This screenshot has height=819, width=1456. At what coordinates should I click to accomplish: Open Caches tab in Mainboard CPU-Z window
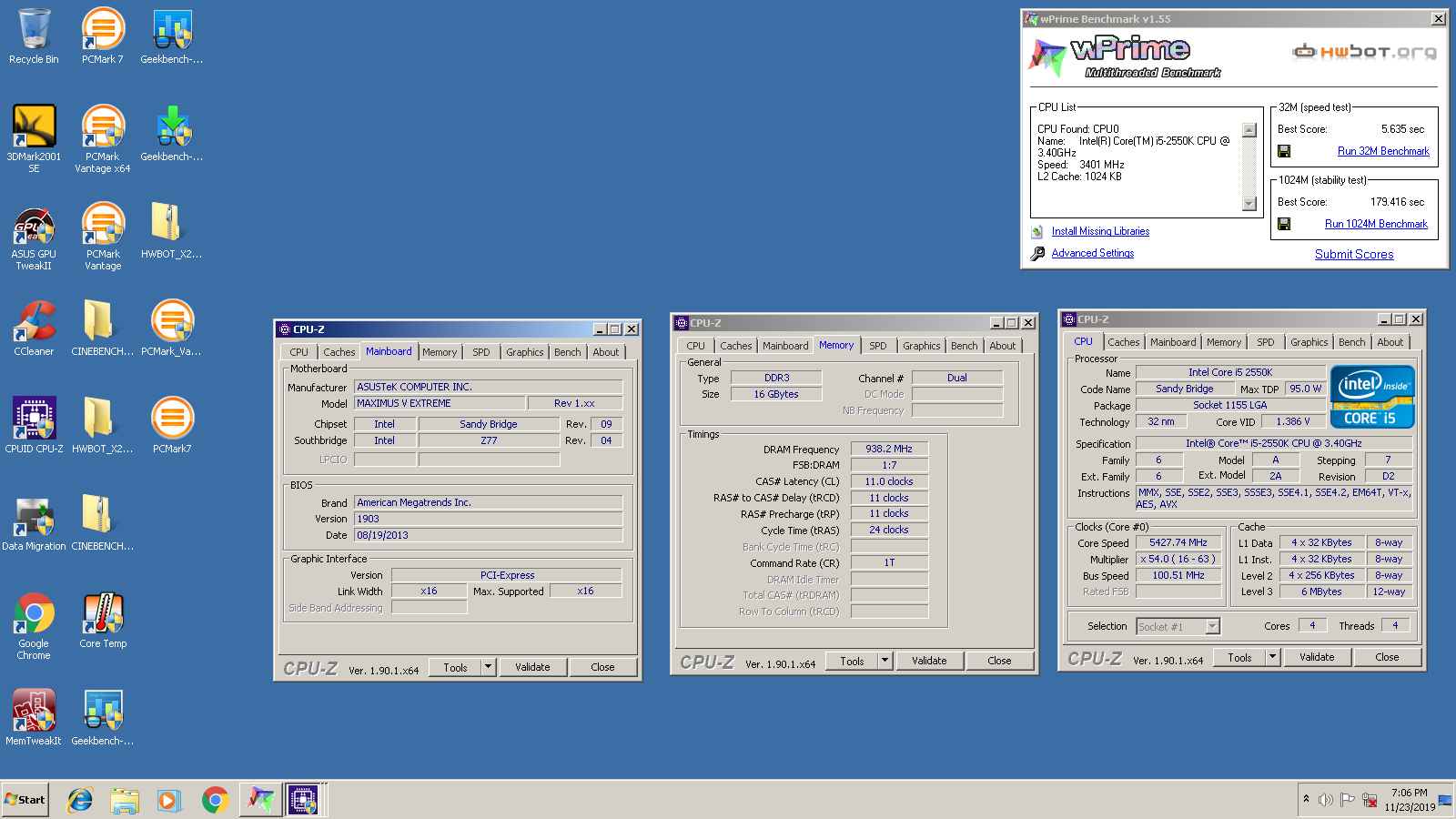pyautogui.click(x=339, y=352)
